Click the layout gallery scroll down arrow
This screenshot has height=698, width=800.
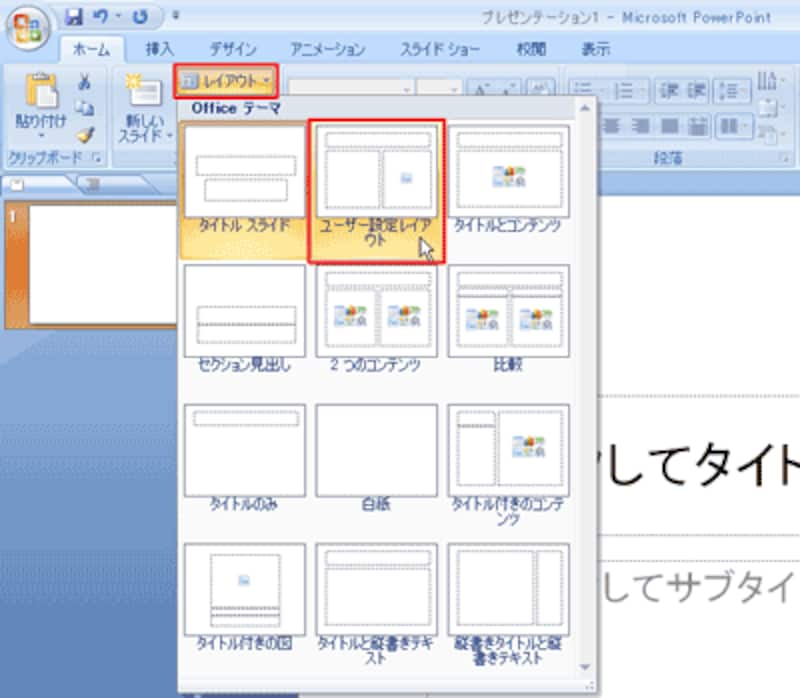tap(585, 668)
